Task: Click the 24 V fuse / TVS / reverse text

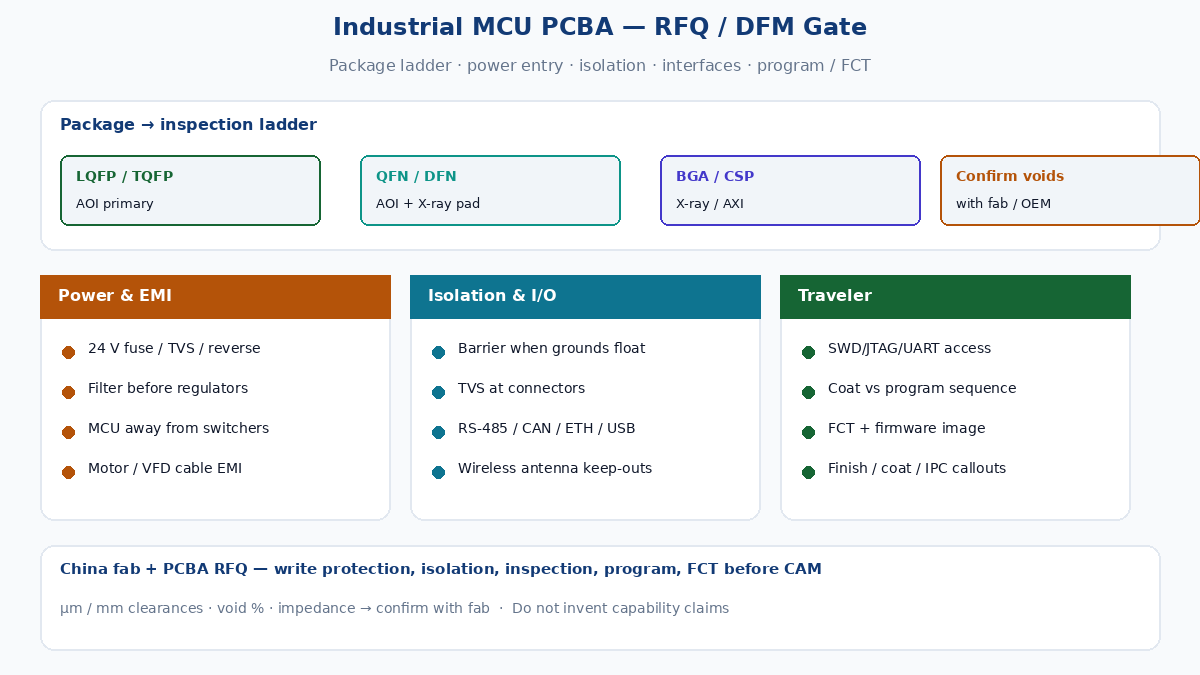Action: pyautogui.click(x=174, y=348)
